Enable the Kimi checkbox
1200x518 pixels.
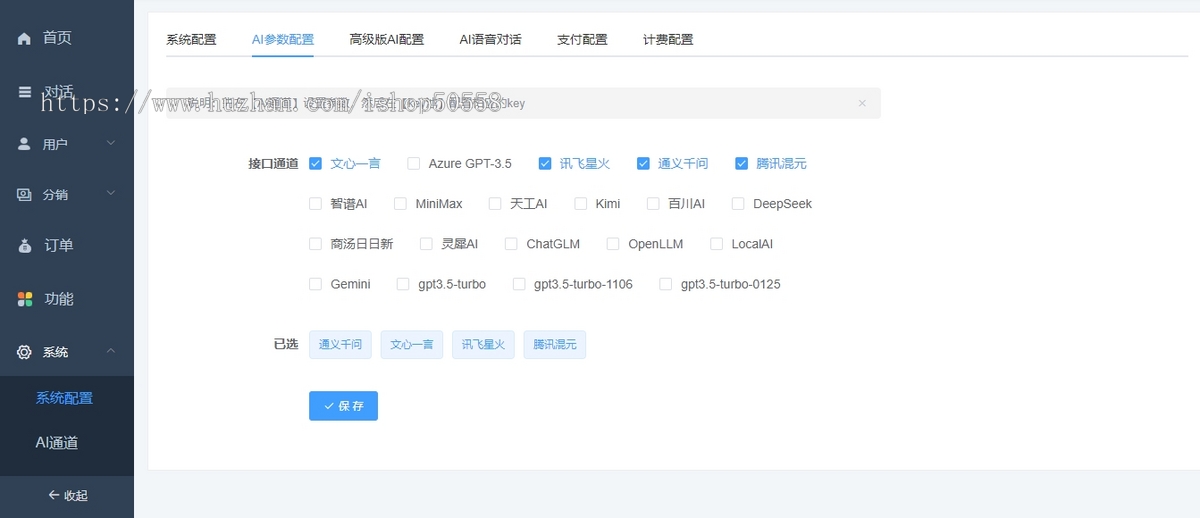(581, 203)
